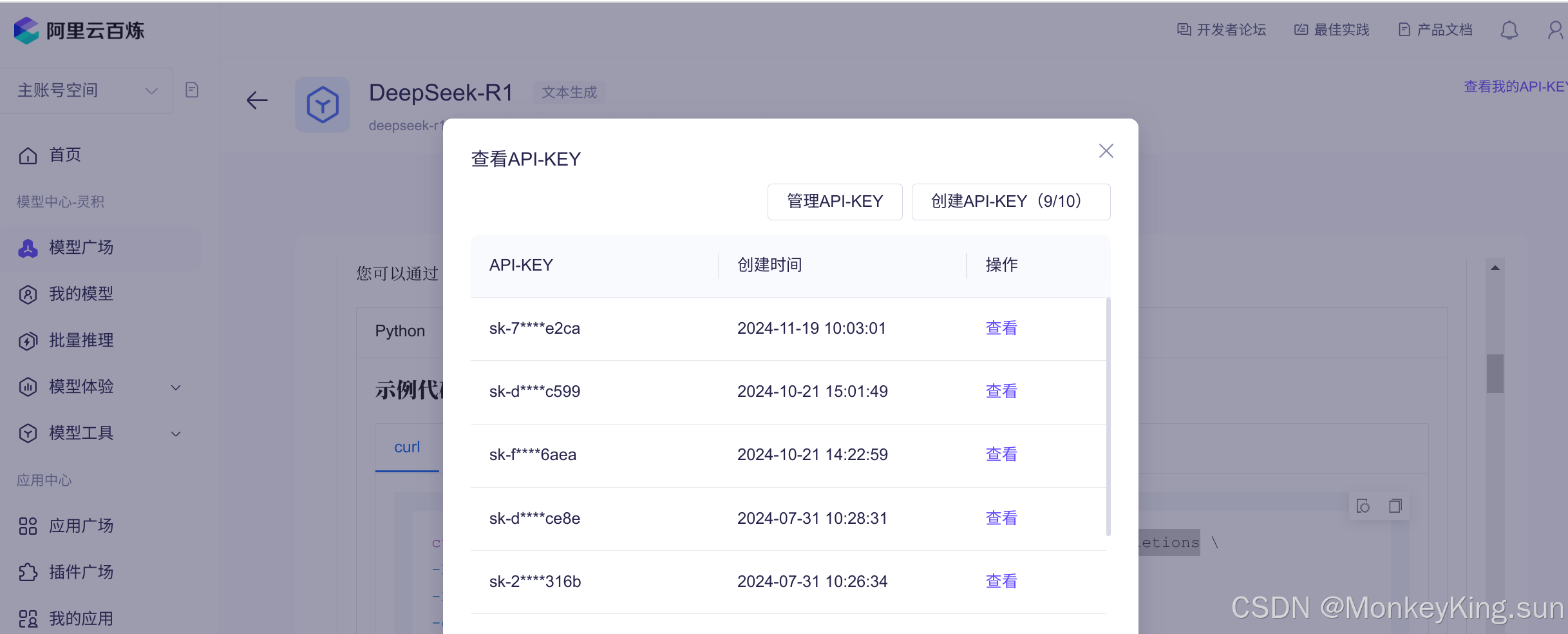
Task: Expand the 模型体验 chevron
Action: [176, 387]
